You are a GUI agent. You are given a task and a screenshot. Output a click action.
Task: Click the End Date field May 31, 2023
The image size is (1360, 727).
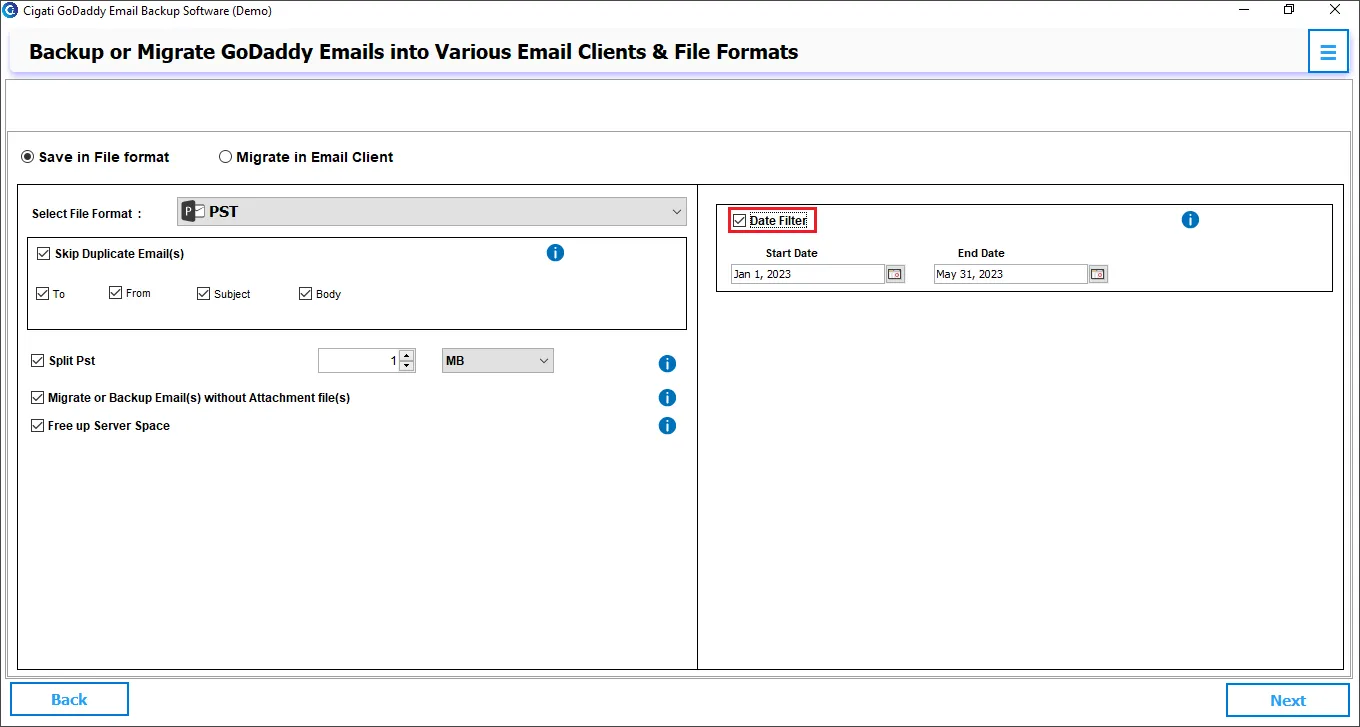click(1011, 274)
